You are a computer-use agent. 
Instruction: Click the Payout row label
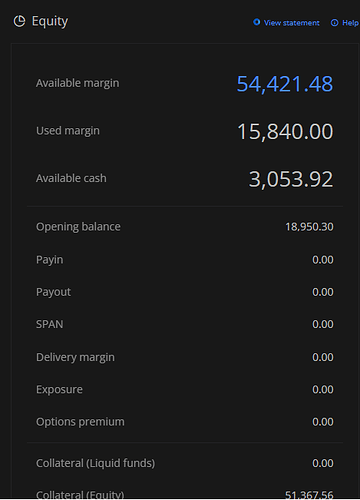pyautogui.click(x=53, y=292)
